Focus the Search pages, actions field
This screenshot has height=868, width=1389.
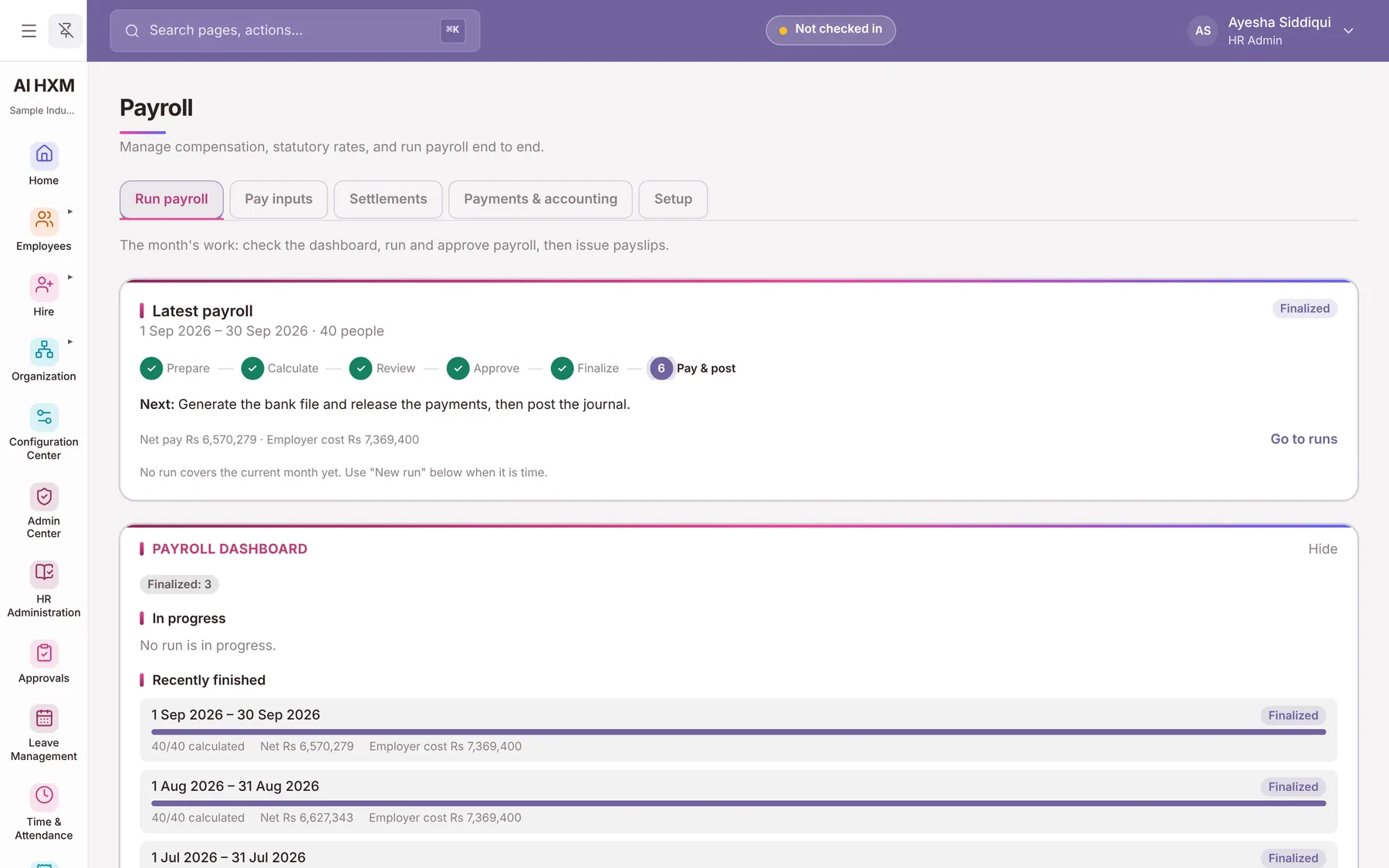(x=295, y=31)
